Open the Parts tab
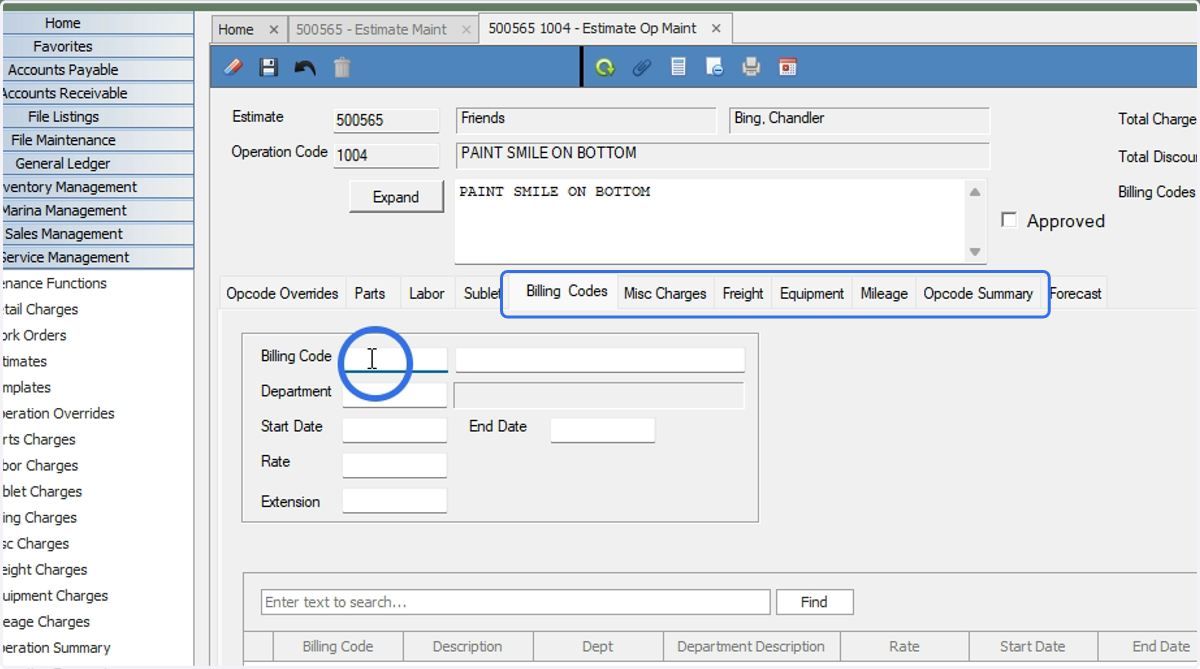This screenshot has height=669, width=1200. pyautogui.click(x=370, y=293)
